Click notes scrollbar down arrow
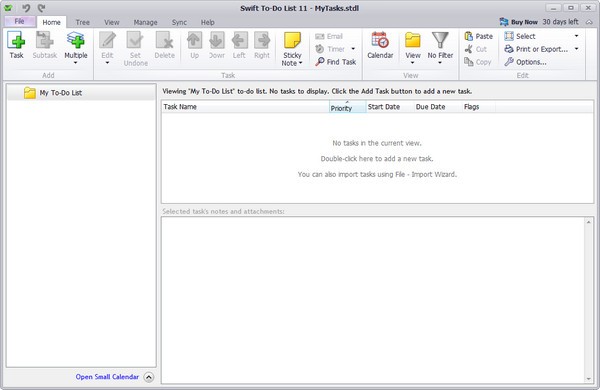Image resolution: width=600 pixels, height=390 pixels. 589,379
